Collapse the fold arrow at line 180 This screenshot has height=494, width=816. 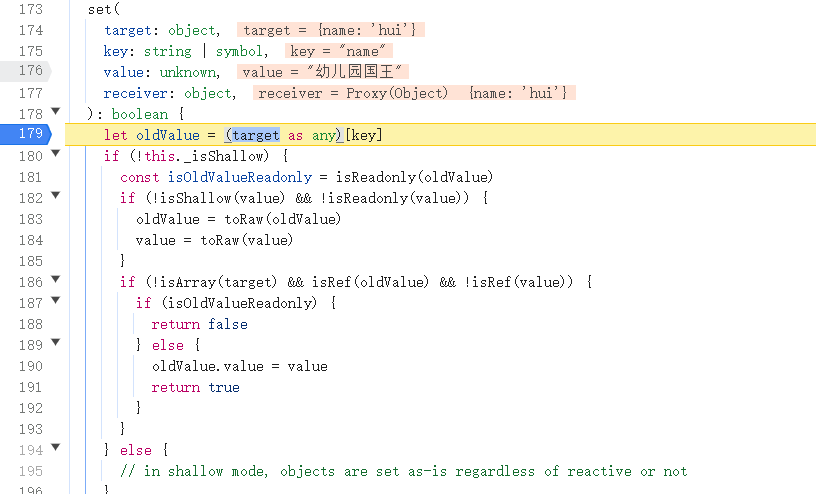point(55,155)
